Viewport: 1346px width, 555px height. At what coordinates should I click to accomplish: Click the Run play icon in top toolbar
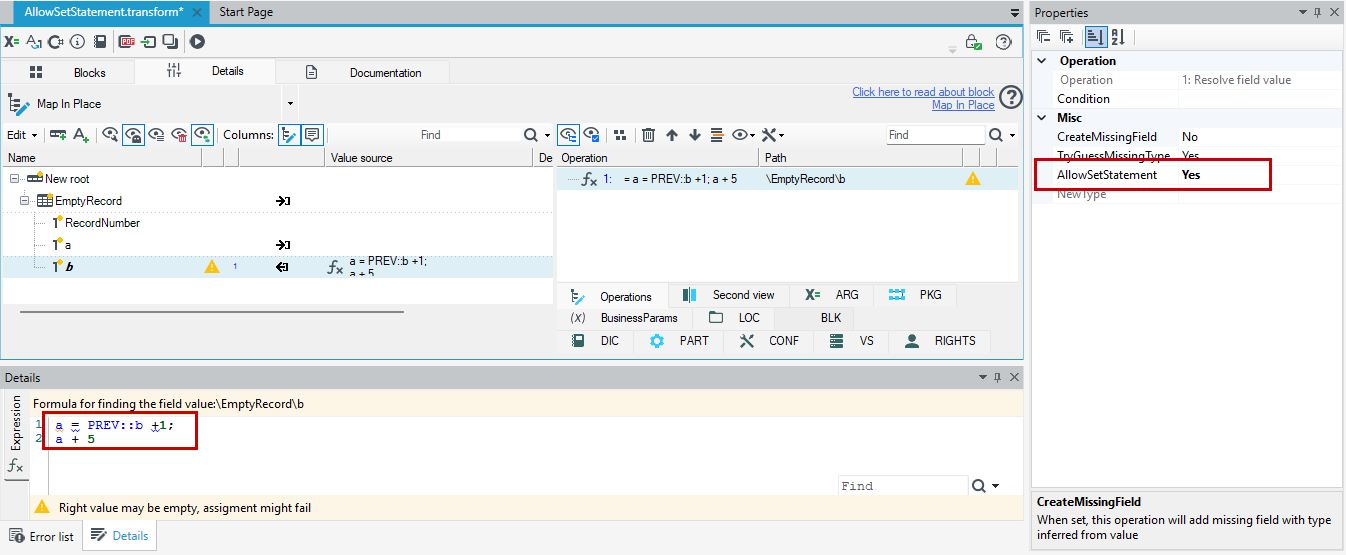click(197, 42)
